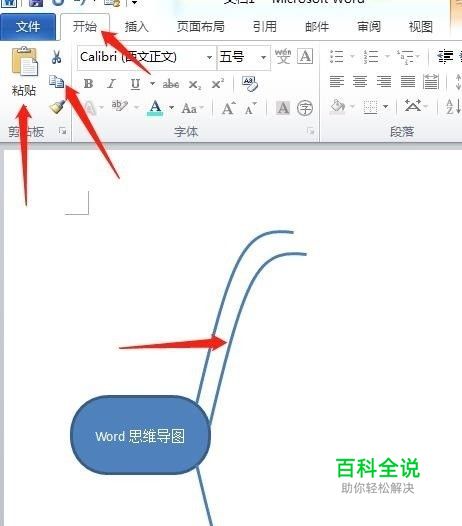Switch to the 页面布局 tab
Screen dimensions: 462x526
201,27
